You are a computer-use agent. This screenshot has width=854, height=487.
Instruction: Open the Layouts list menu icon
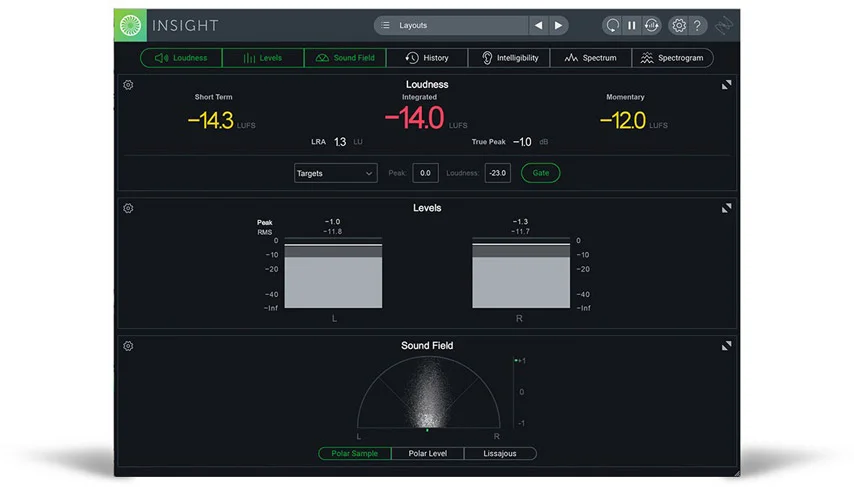[x=386, y=25]
